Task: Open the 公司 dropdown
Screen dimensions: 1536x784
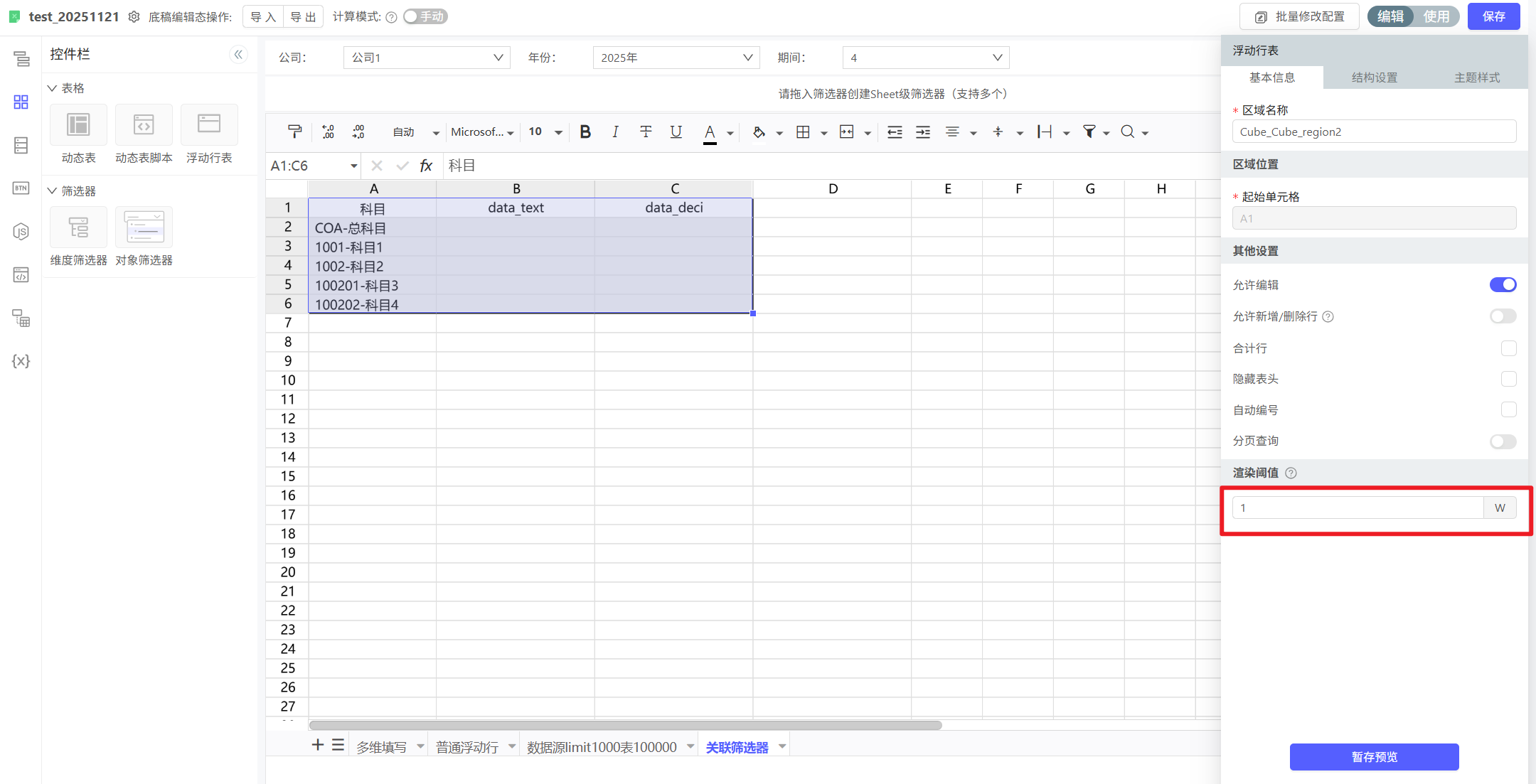Action: [427, 58]
